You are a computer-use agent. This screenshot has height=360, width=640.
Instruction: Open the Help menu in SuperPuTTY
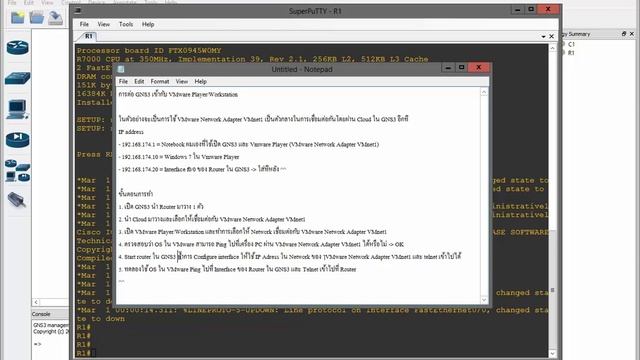[148, 24]
